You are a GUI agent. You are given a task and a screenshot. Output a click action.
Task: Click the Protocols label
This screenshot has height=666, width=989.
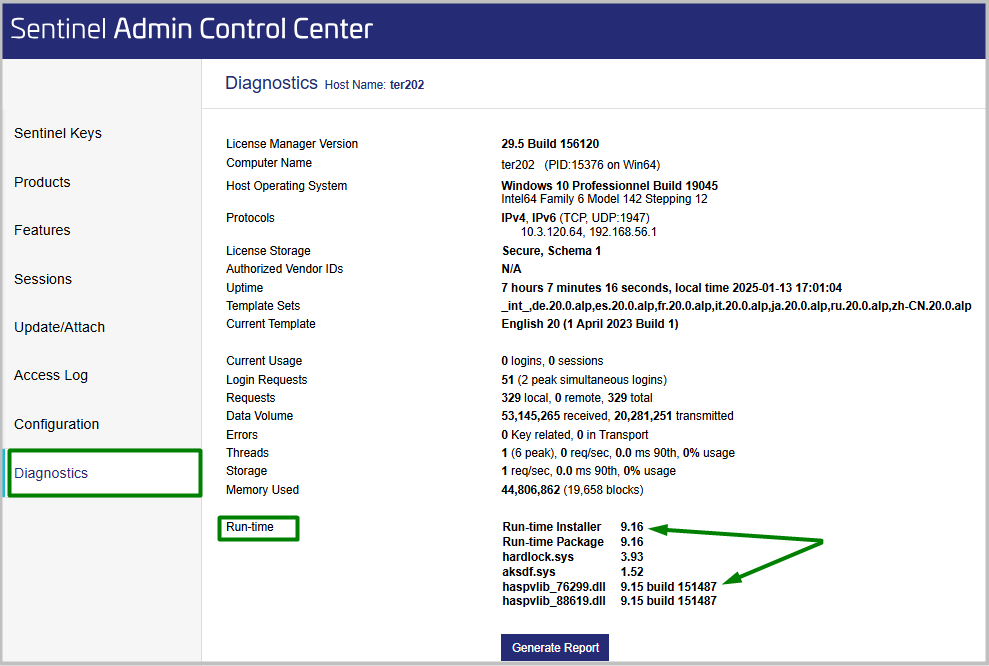pos(250,218)
